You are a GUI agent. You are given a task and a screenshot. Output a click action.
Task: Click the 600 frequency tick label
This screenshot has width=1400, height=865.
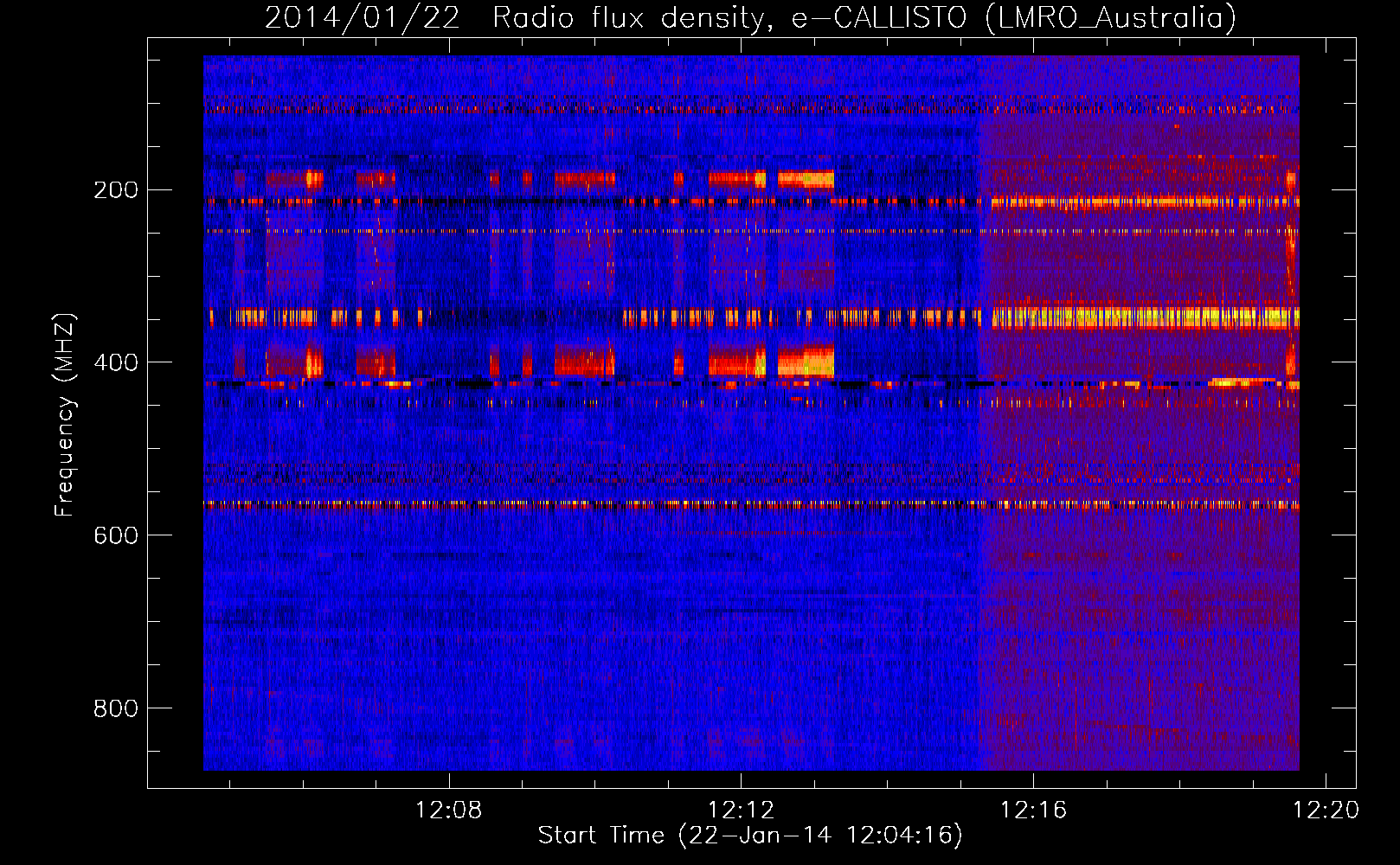pos(116,535)
